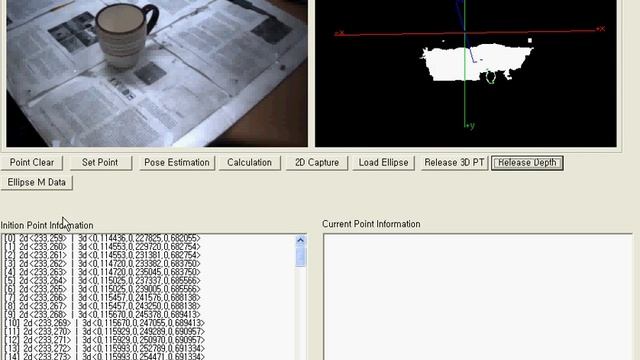
Task: Click the Release 3D PT button
Action: (x=454, y=162)
